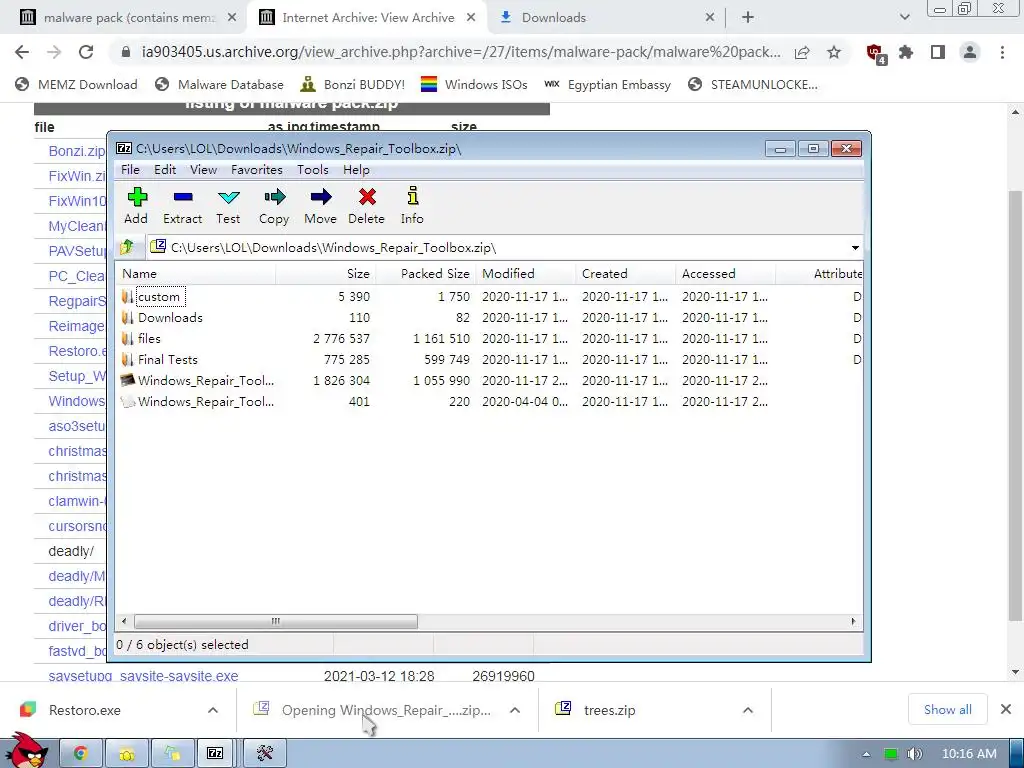Click the archive.org URL address bar

460,52
